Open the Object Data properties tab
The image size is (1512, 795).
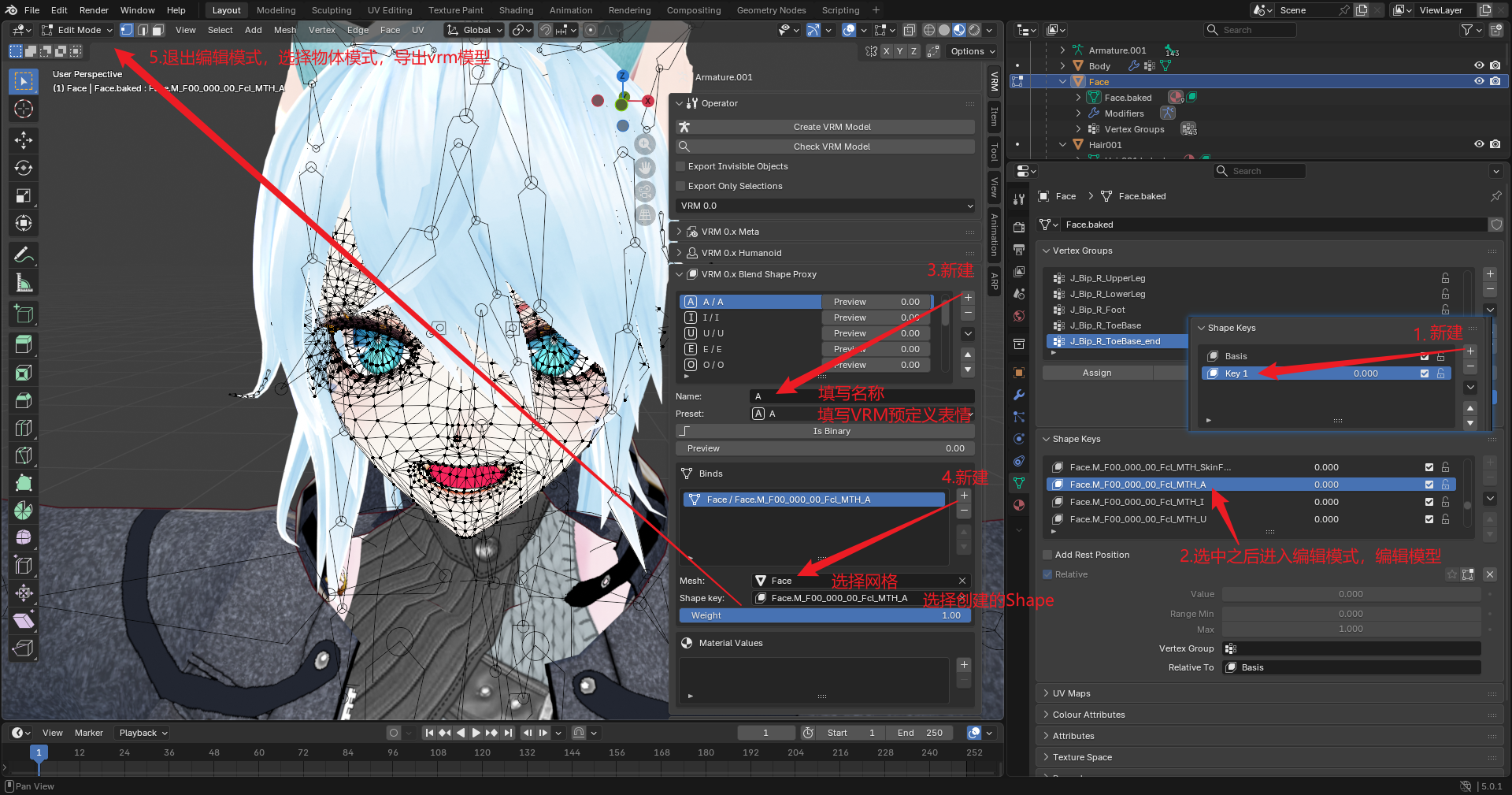tap(1019, 482)
